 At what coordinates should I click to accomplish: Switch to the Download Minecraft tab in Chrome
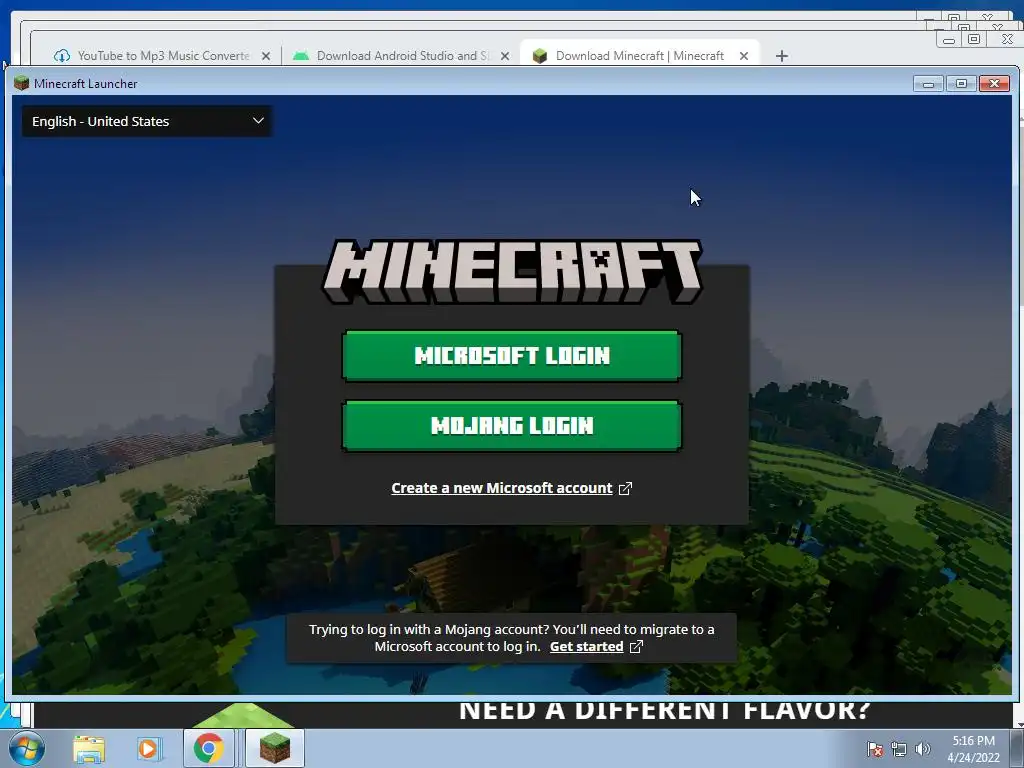(x=640, y=56)
